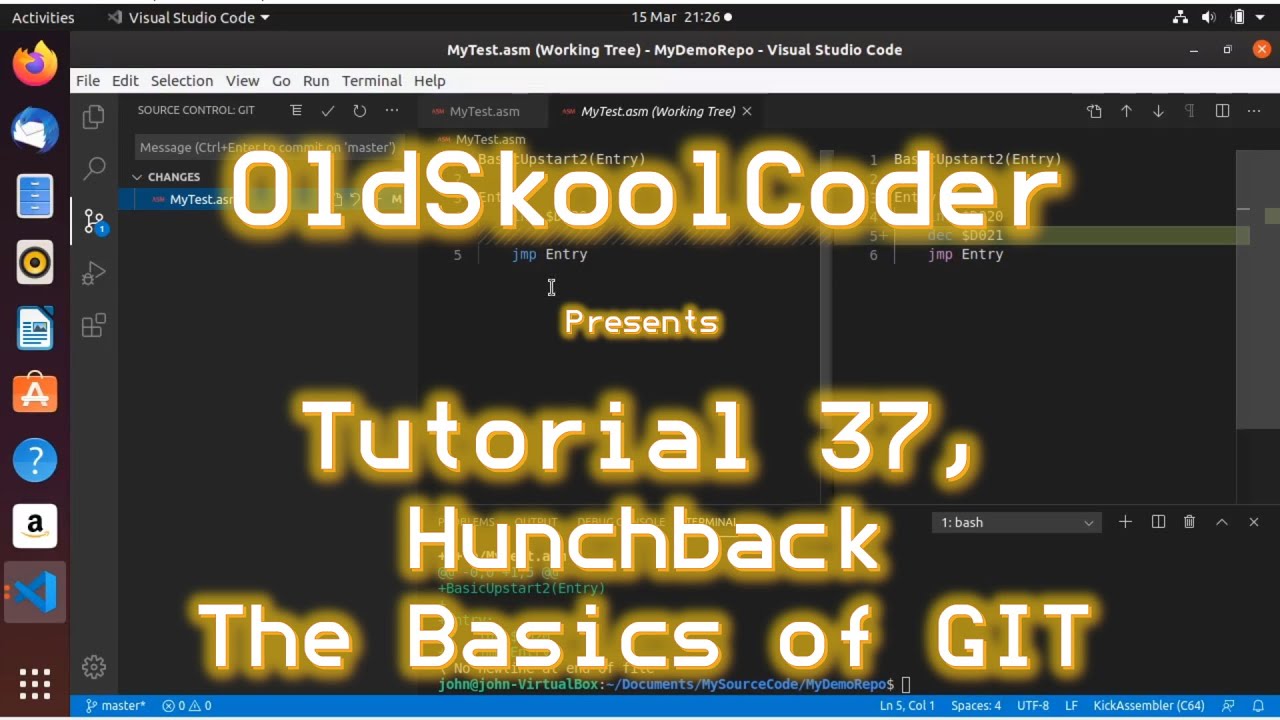Split the terminal panel
This screenshot has height=720, width=1280.
(1158, 522)
